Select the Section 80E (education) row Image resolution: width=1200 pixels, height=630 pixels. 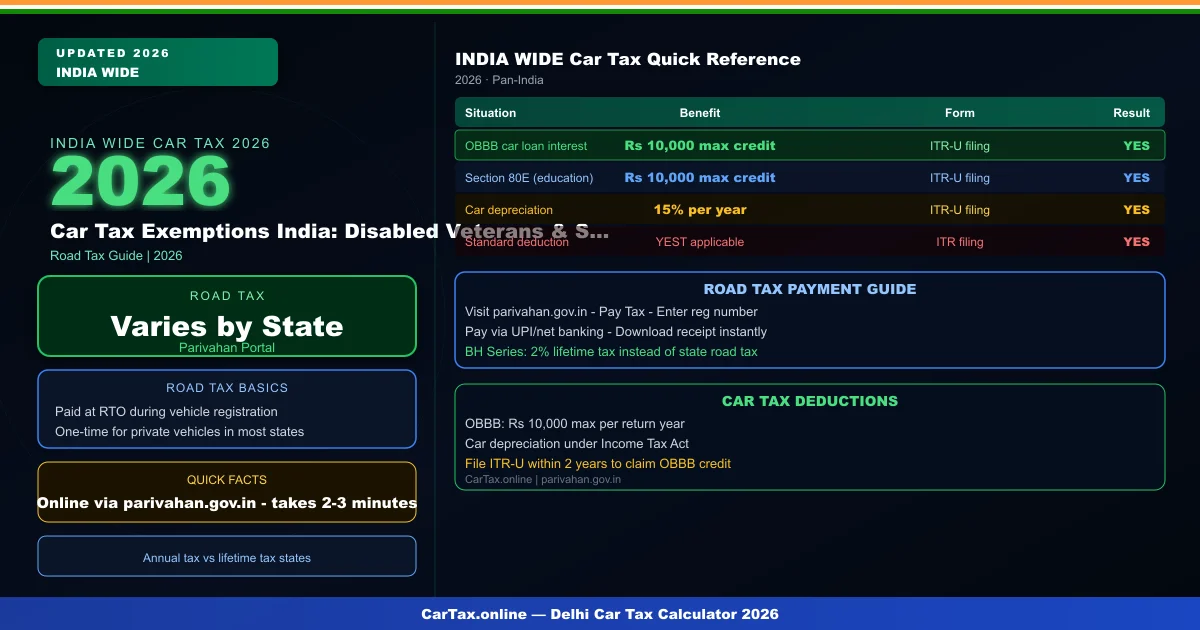point(810,177)
